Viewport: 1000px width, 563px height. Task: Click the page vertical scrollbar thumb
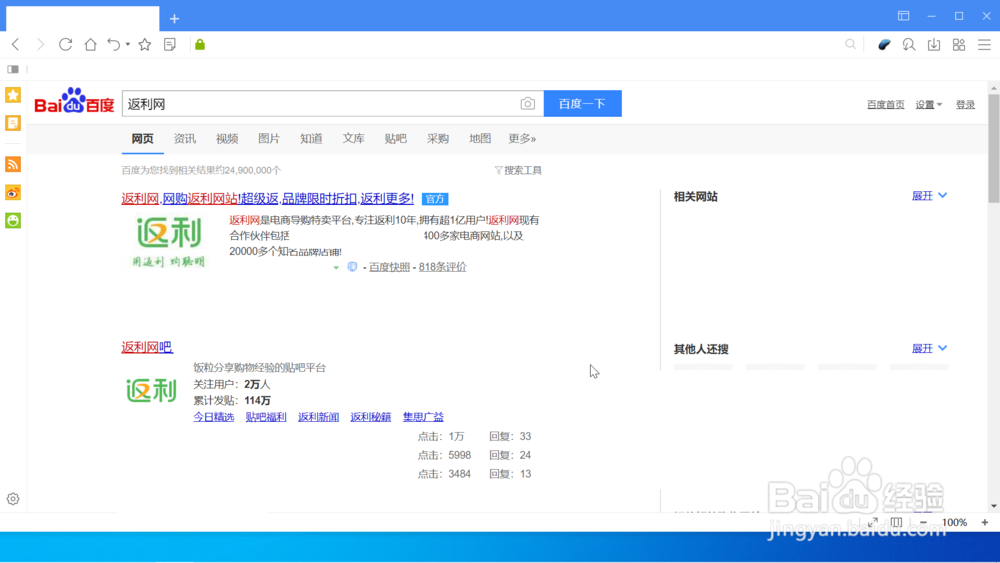pyautogui.click(x=994, y=148)
